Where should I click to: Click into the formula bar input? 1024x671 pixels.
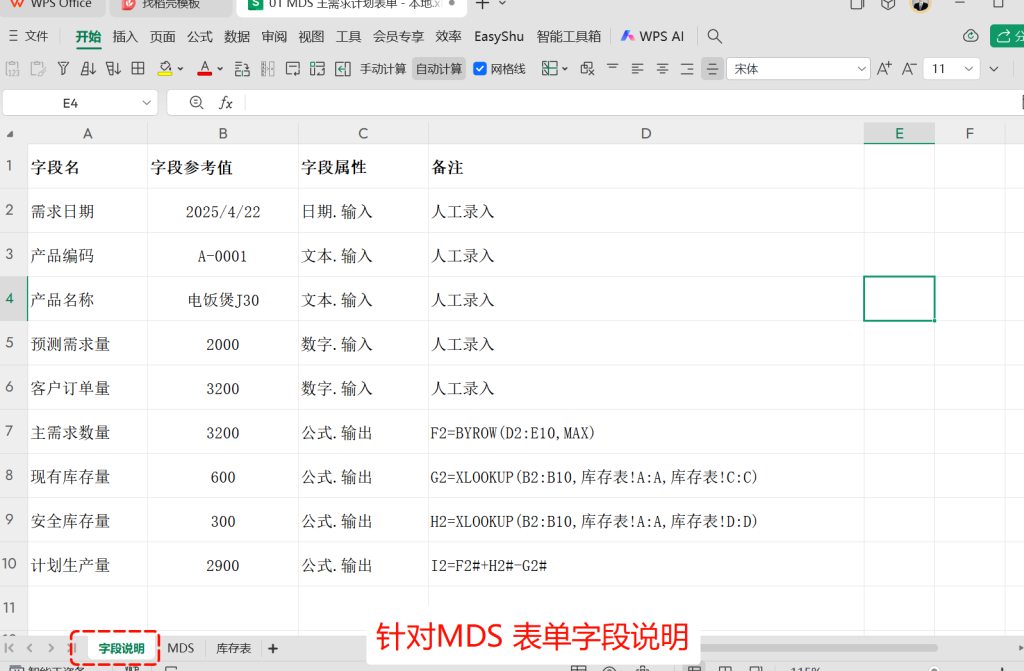point(630,103)
